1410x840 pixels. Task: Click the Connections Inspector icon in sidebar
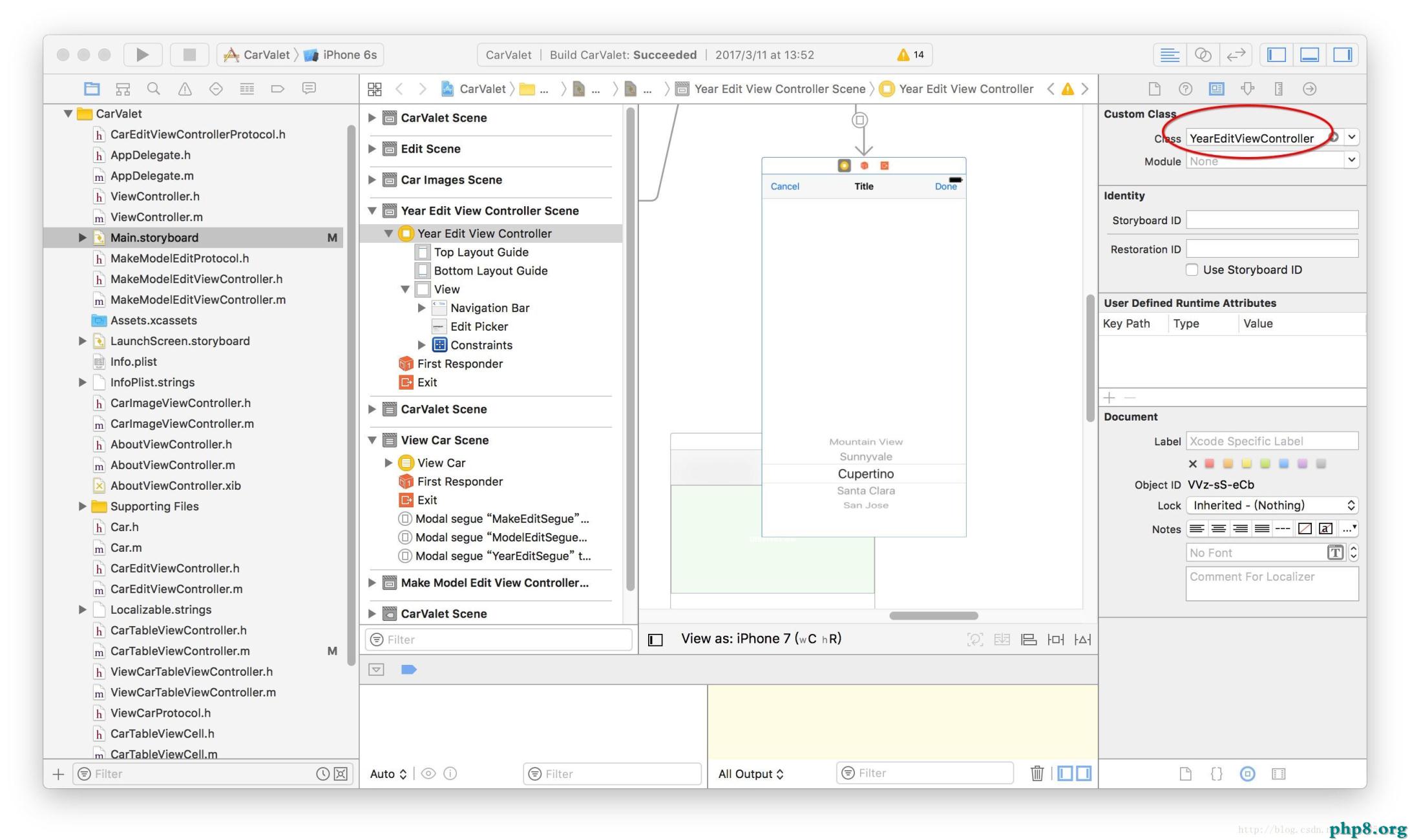click(1312, 88)
